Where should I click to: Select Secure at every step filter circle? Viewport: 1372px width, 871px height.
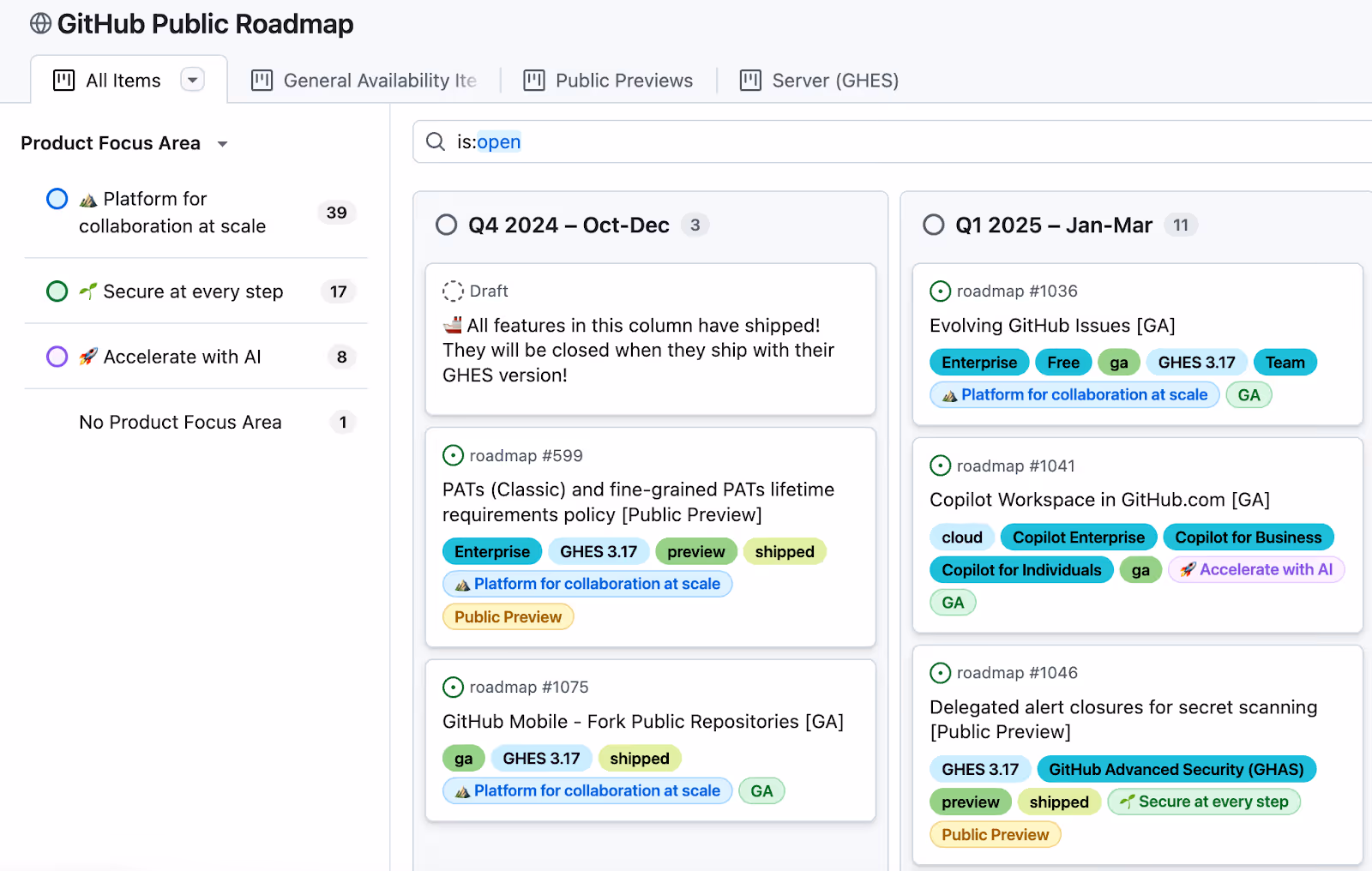coord(57,291)
